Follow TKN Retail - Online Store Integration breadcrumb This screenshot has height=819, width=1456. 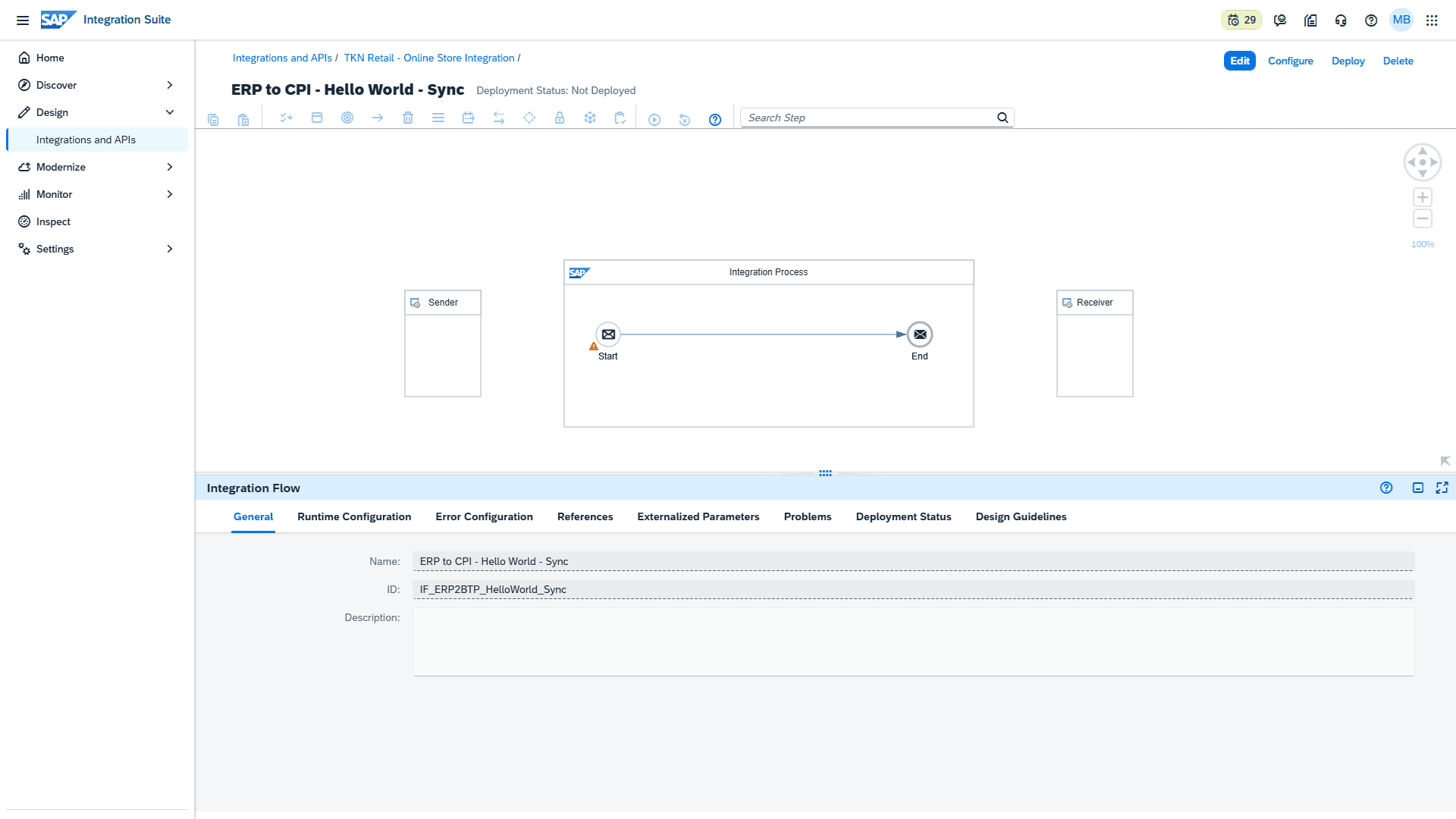429,58
